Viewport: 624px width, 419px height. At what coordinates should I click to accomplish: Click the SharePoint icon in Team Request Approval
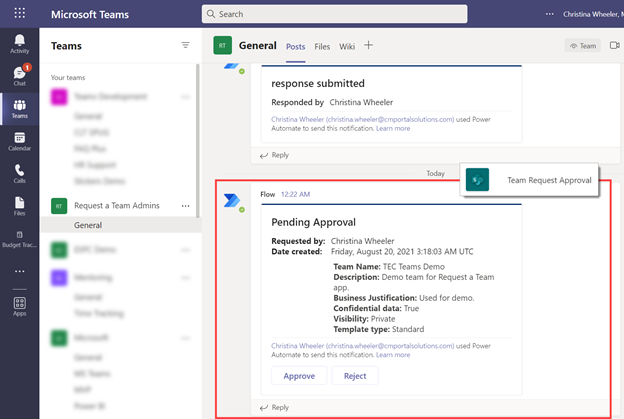click(x=478, y=180)
